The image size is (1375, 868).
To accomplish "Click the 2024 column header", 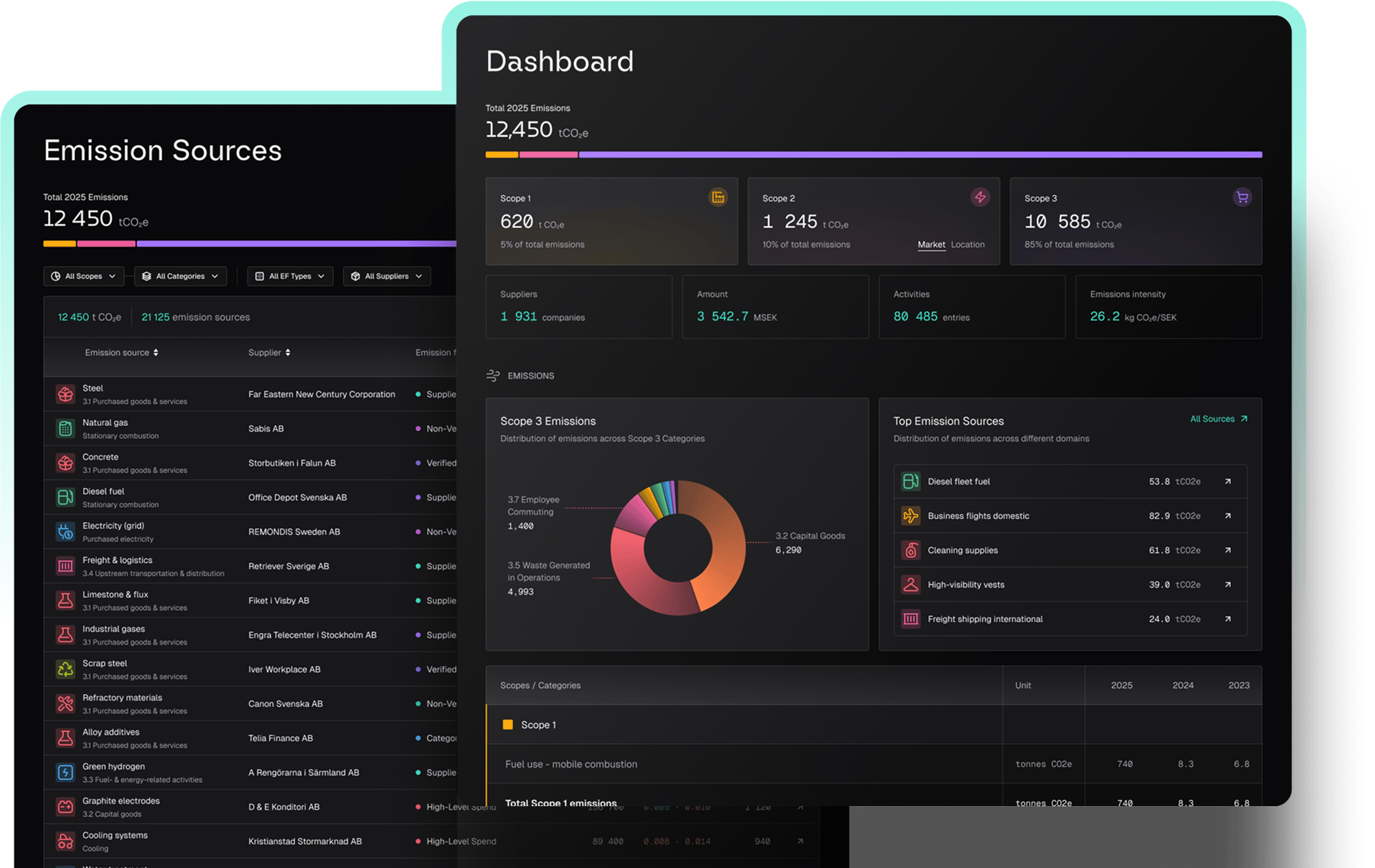I will [1182, 685].
